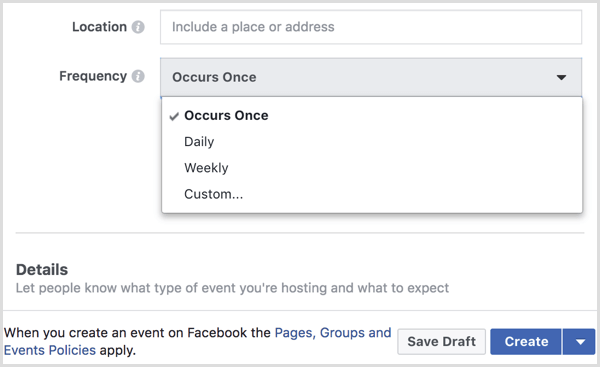Click the blue Create button
600x367 pixels.
pos(526,341)
